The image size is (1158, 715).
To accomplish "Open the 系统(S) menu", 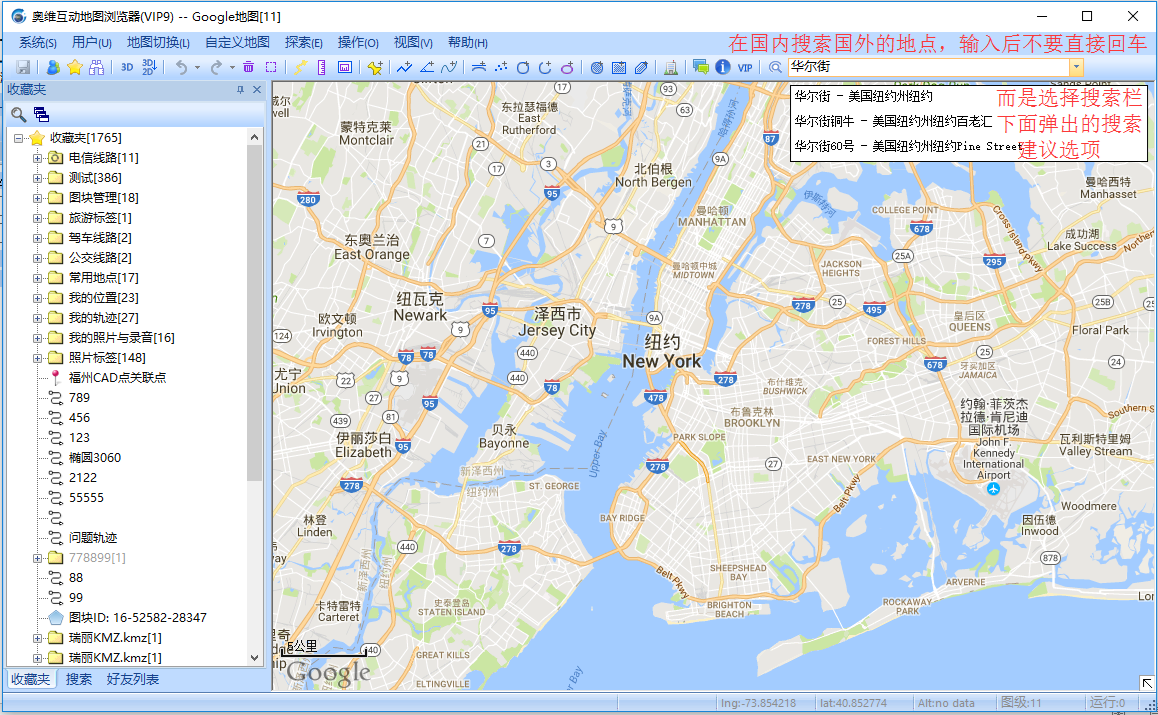I will 38,43.
